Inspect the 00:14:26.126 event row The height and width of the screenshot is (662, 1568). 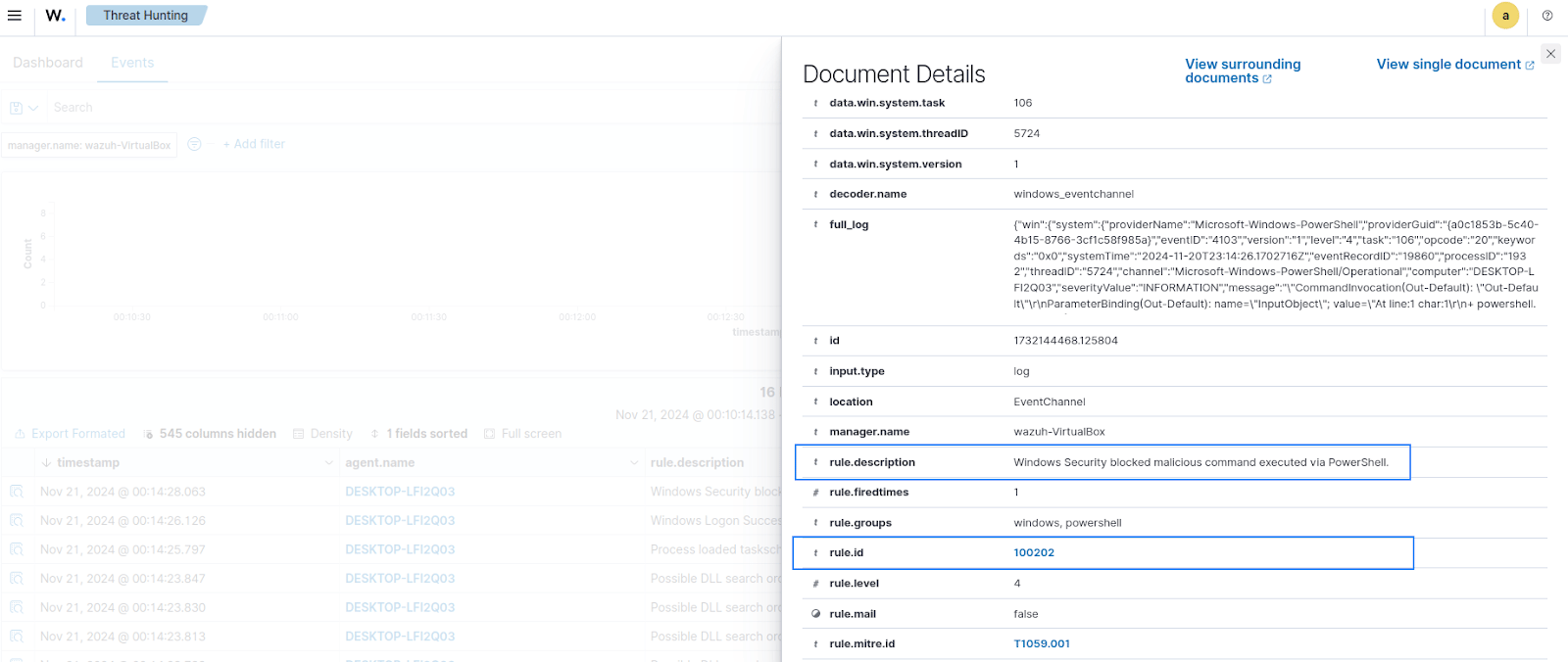[x=17, y=521]
